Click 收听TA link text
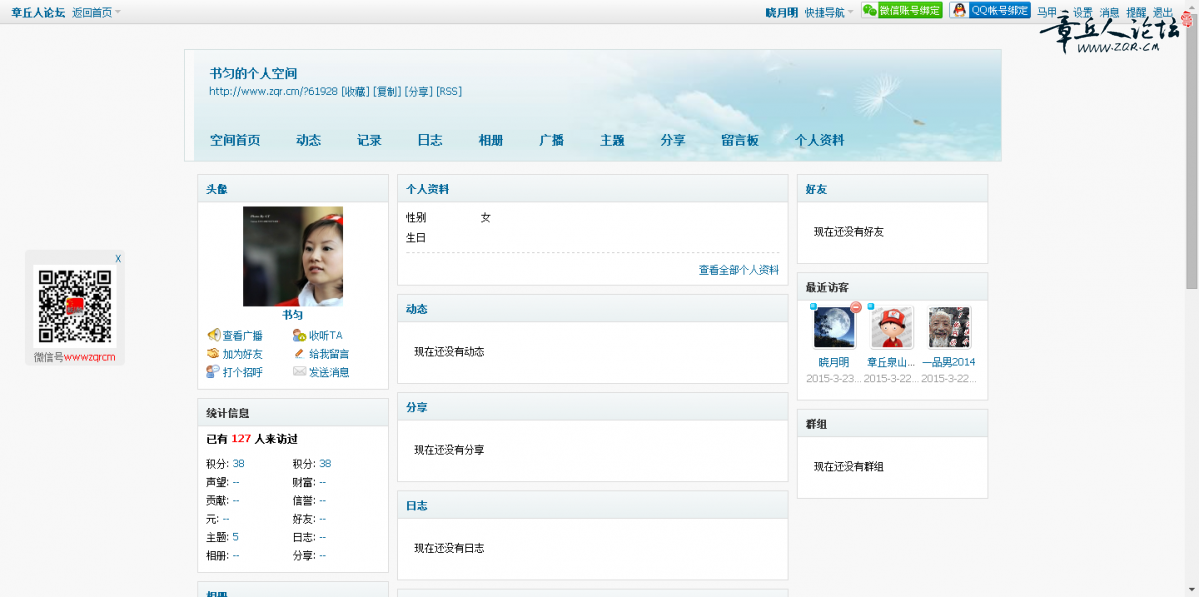 326,336
